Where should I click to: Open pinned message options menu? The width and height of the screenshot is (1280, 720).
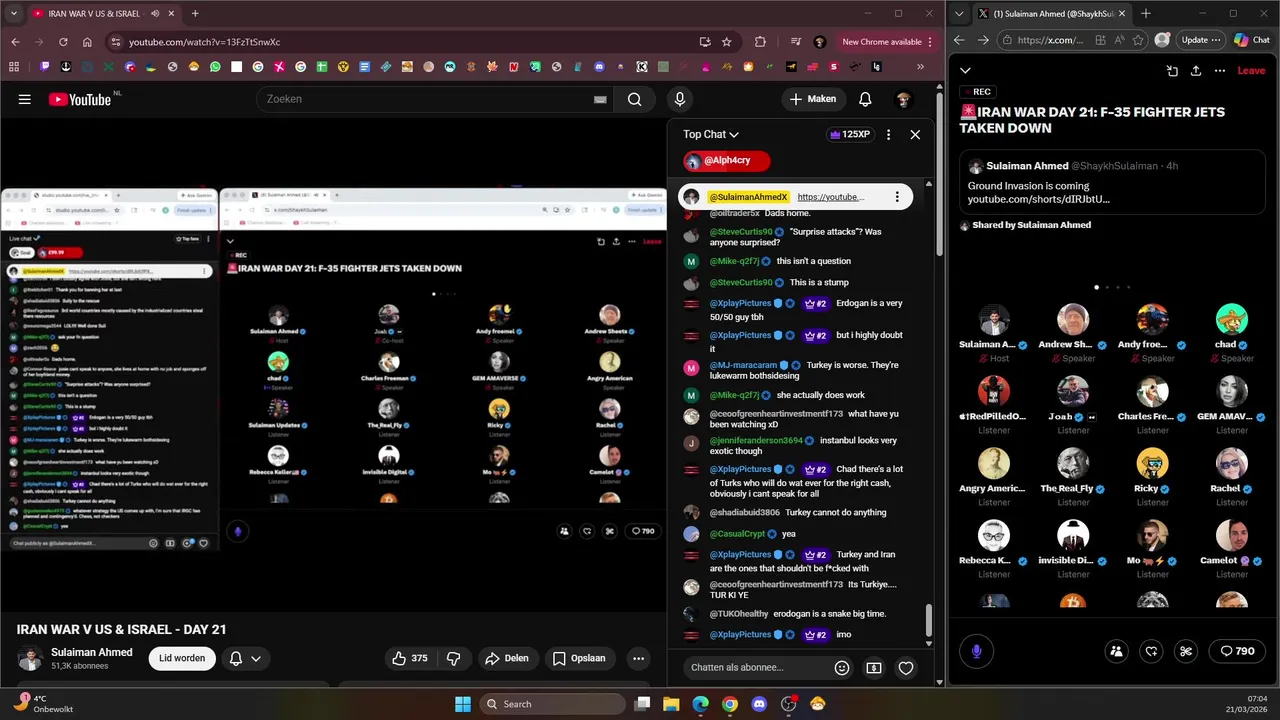pyautogui.click(x=897, y=197)
